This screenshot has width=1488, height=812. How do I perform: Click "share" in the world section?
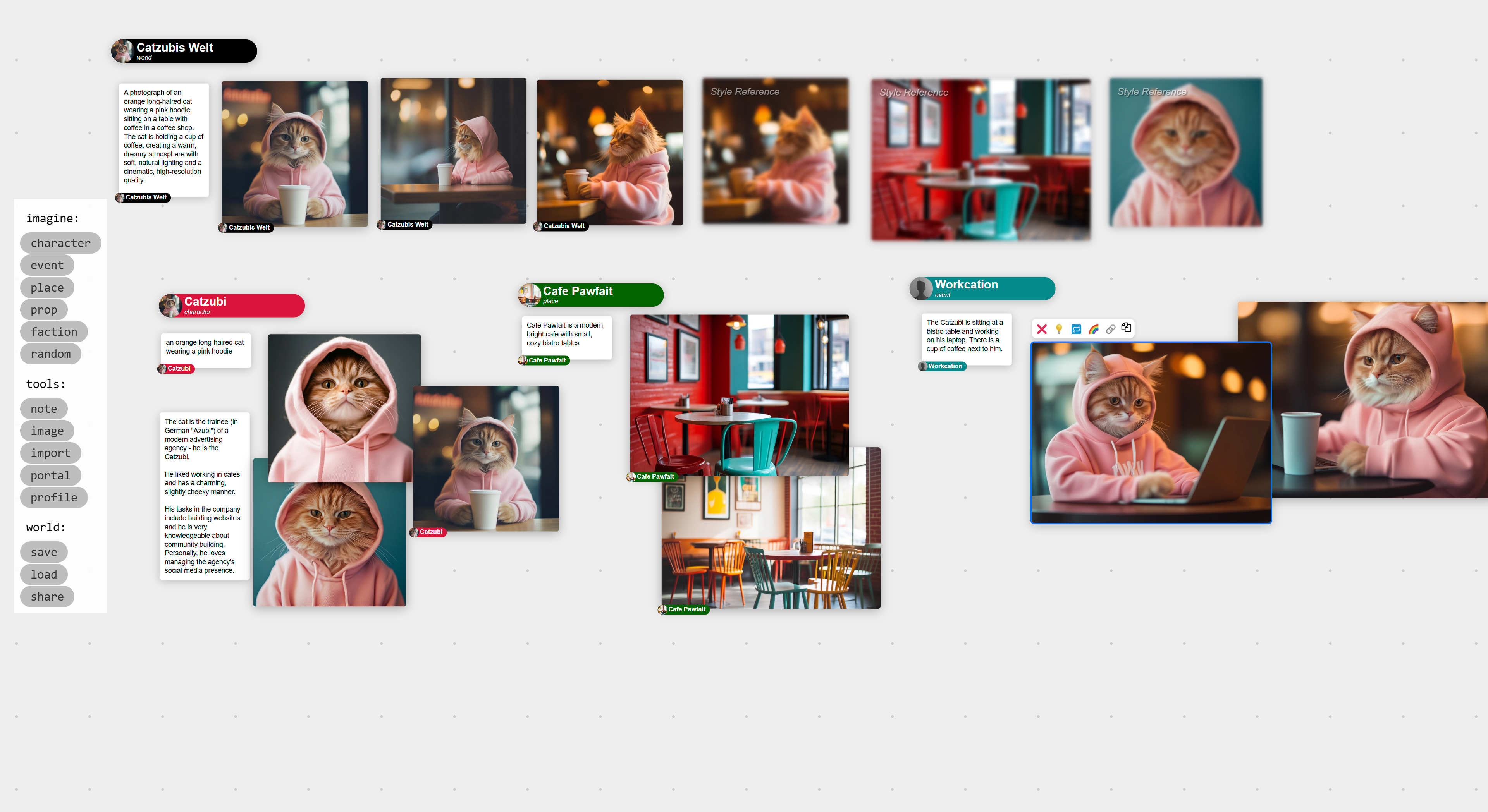tap(47, 596)
